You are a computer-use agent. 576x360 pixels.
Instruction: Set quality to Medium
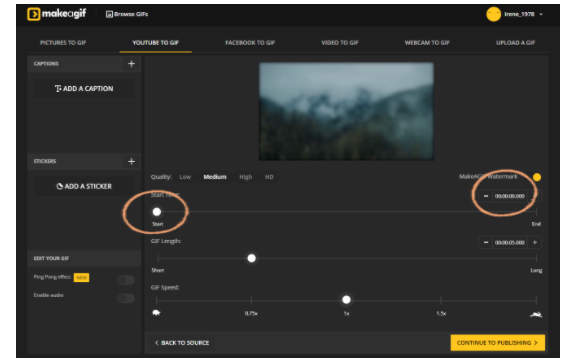[x=215, y=177]
